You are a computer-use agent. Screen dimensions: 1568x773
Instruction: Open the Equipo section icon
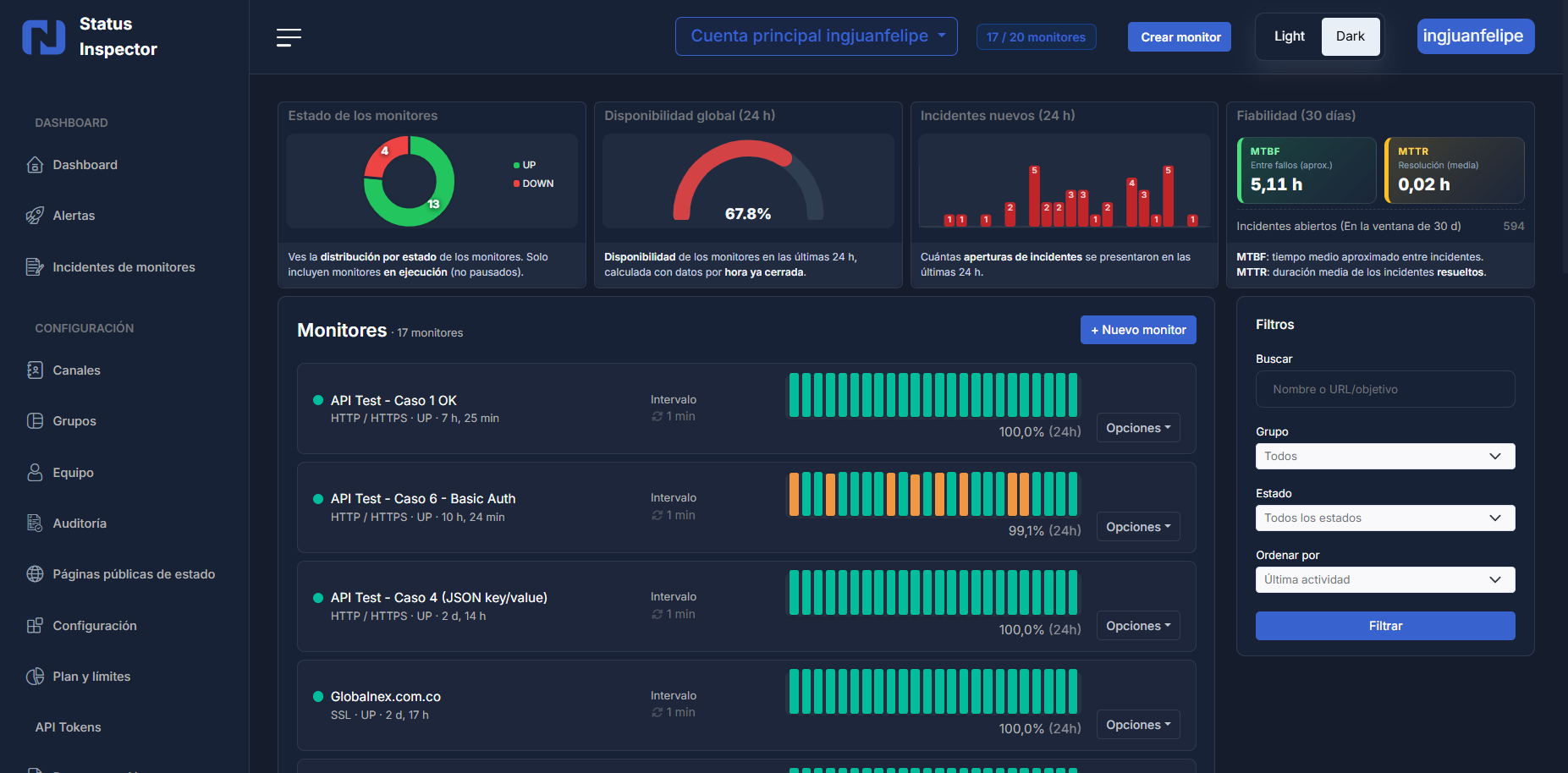(35, 472)
